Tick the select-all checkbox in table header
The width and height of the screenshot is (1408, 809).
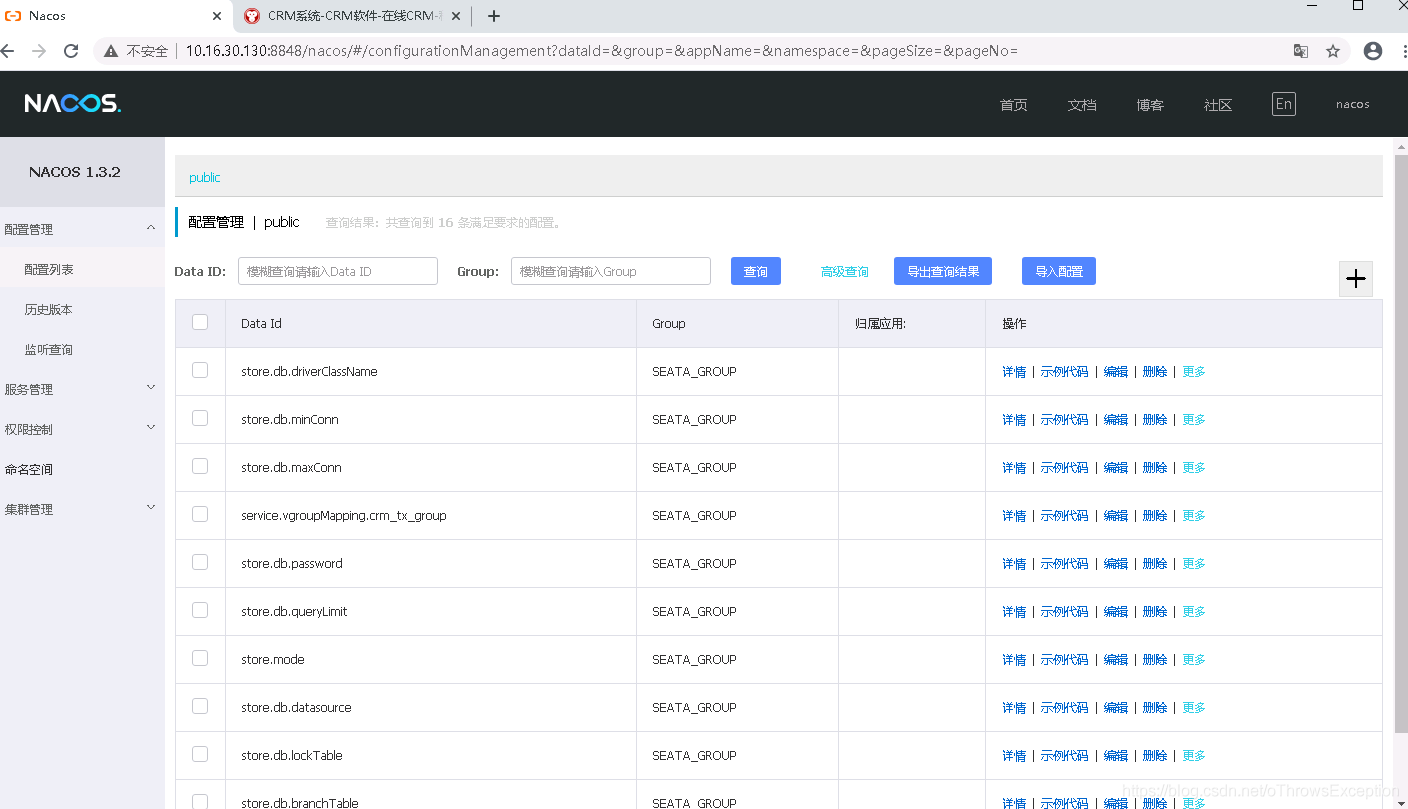[x=200, y=322]
